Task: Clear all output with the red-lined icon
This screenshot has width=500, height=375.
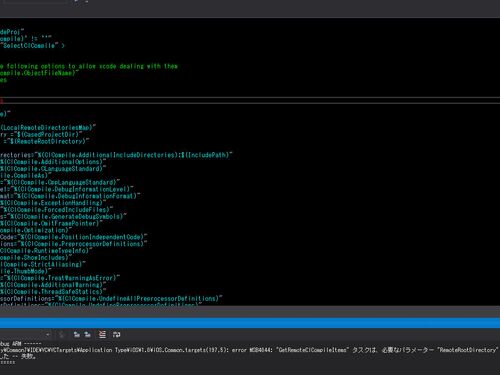Action: [x=102, y=334]
